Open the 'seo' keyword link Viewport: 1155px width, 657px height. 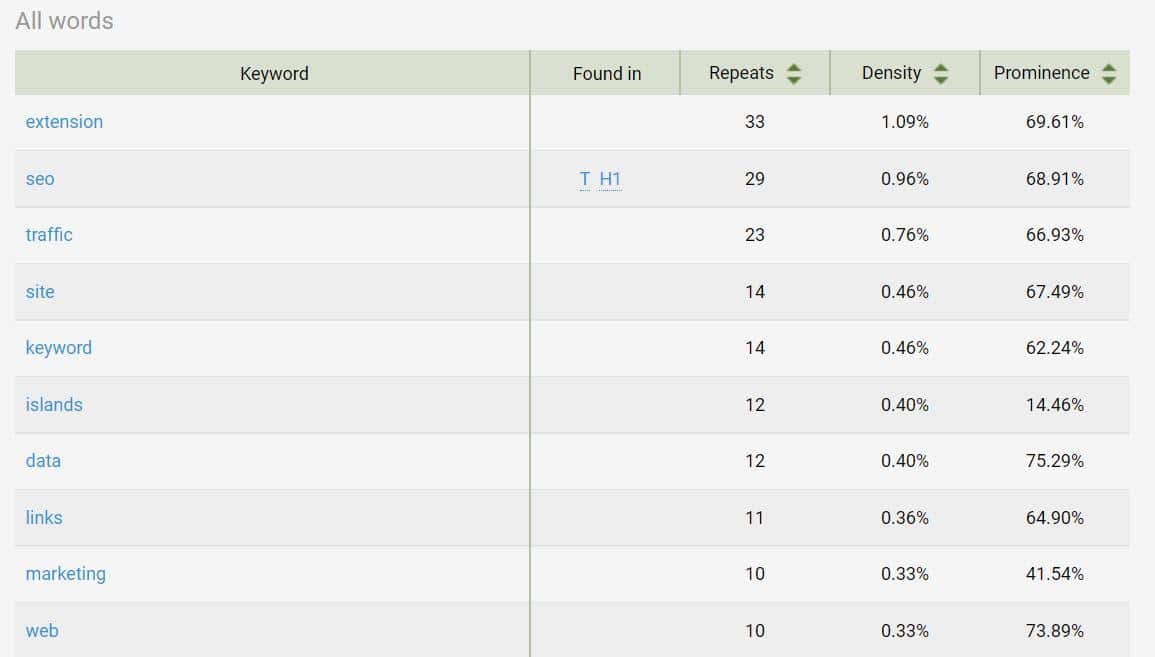pyautogui.click(x=40, y=179)
